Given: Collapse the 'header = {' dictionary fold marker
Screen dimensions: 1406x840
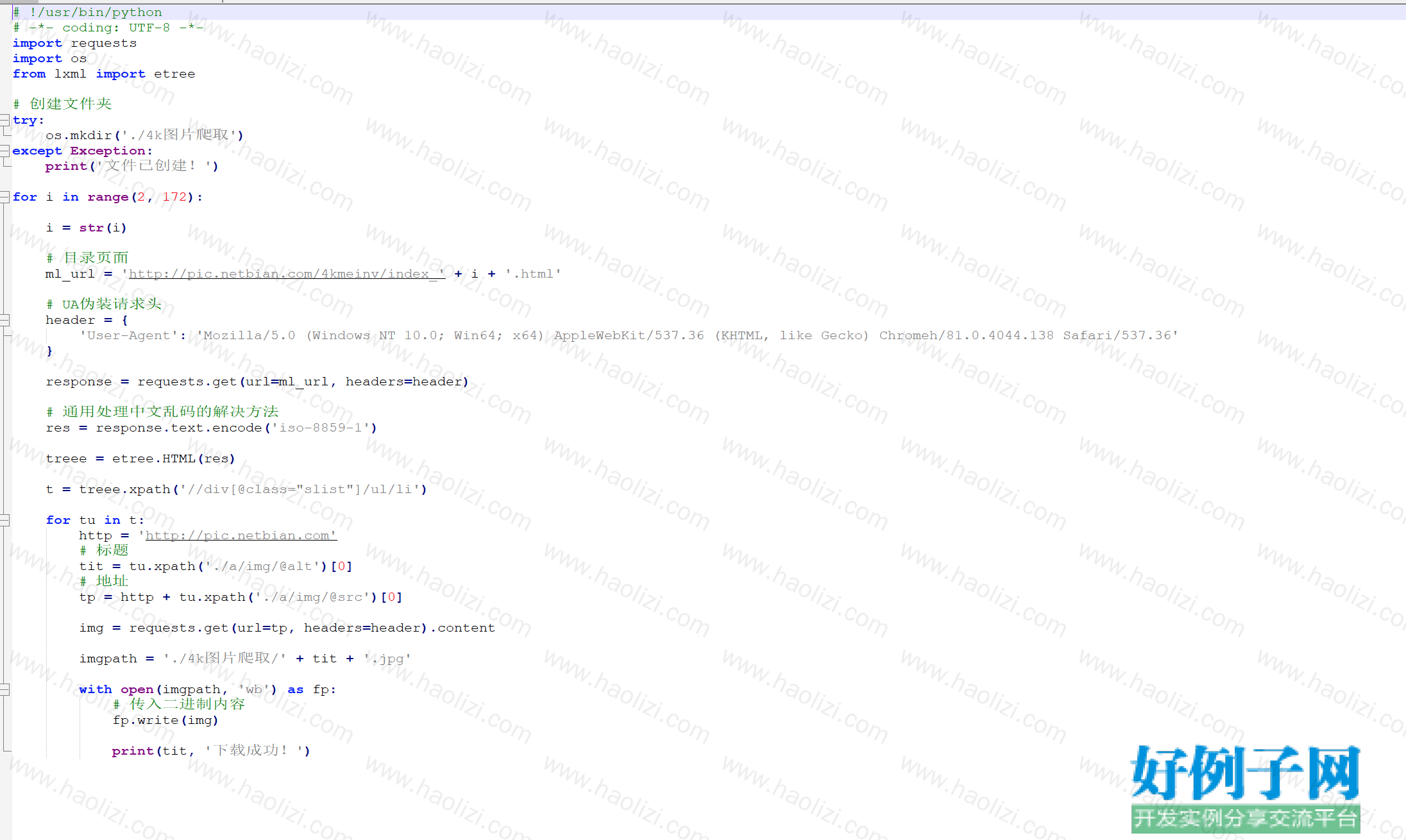Looking at the screenshot, I should (x=4, y=320).
